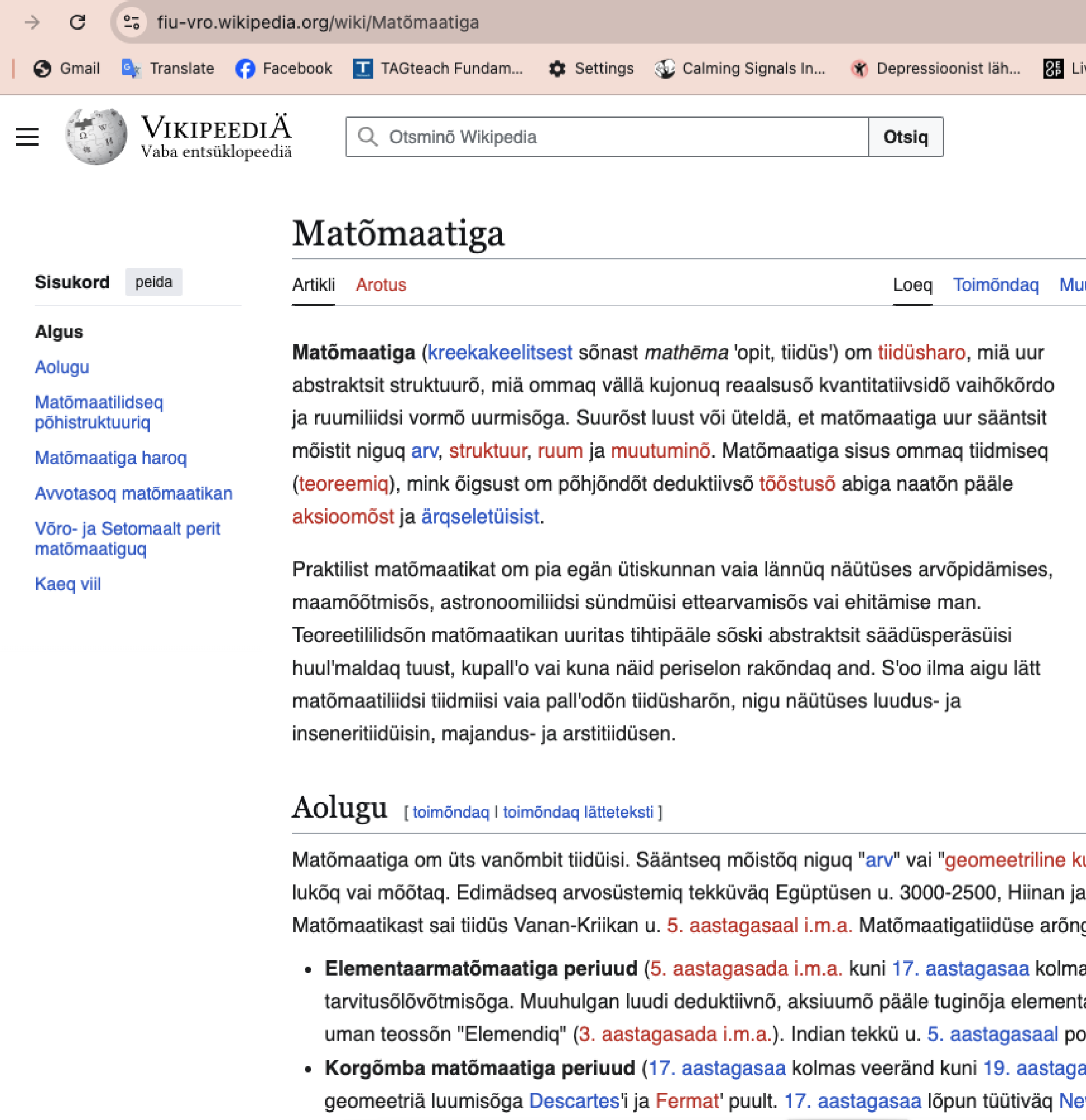Open the hamburger main menu

point(27,137)
